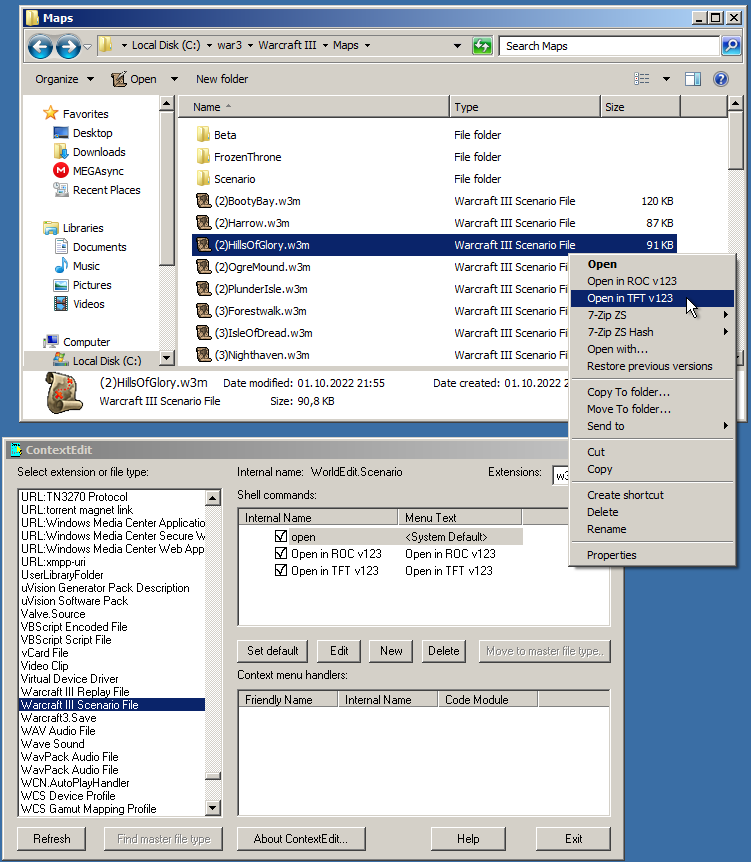Image resolution: width=751 pixels, height=862 pixels.
Task: Click the green refresh icon beside address bar
Action: [482, 46]
